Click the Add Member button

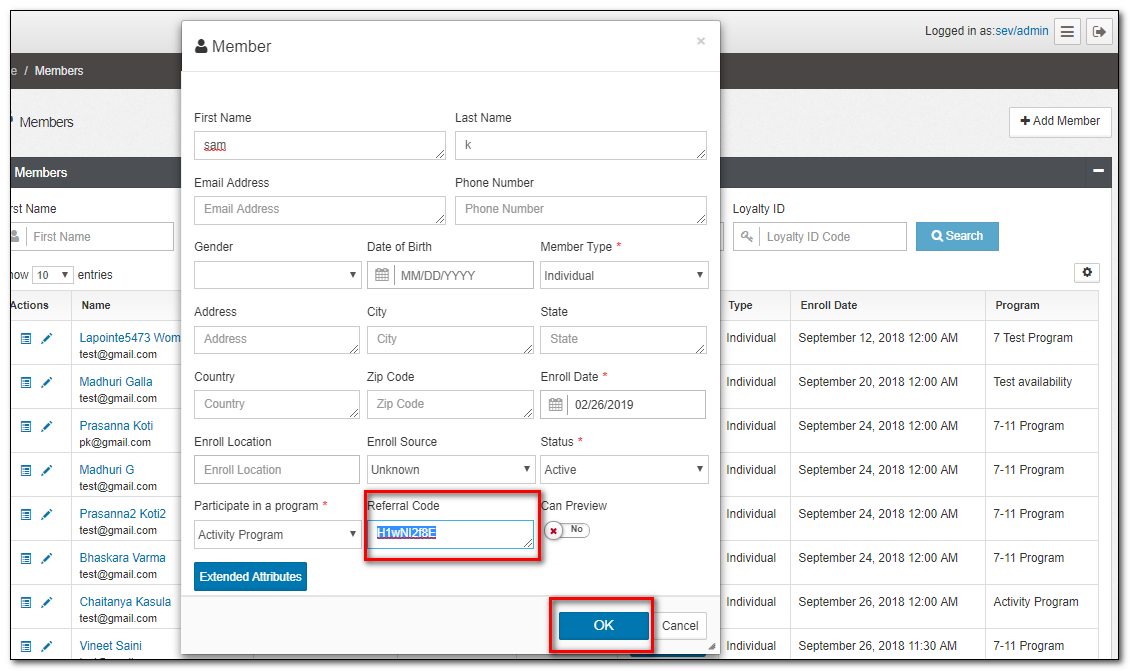click(1060, 121)
